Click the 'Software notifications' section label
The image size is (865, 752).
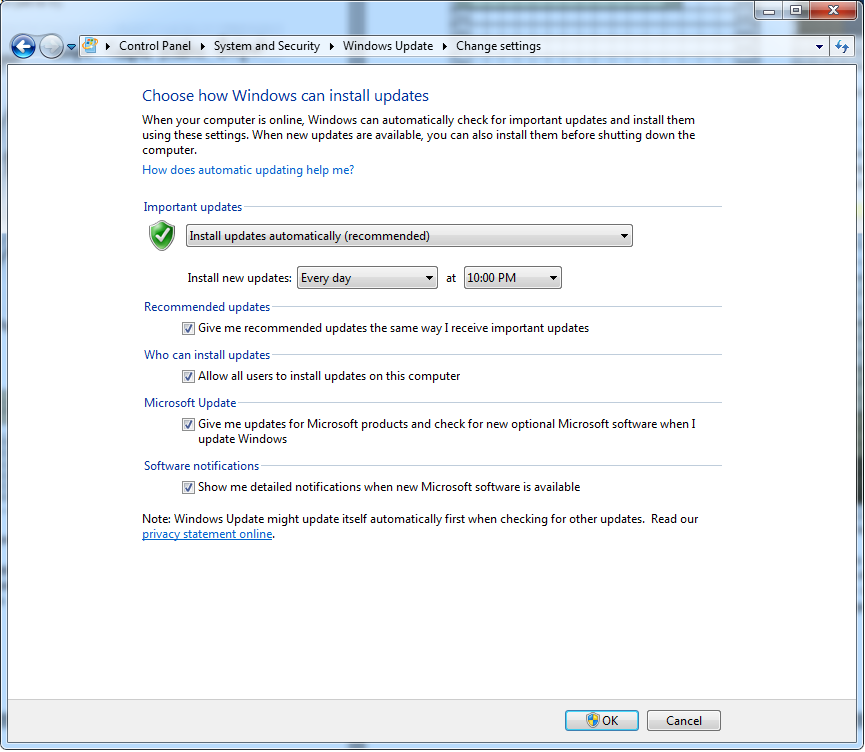point(201,466)
